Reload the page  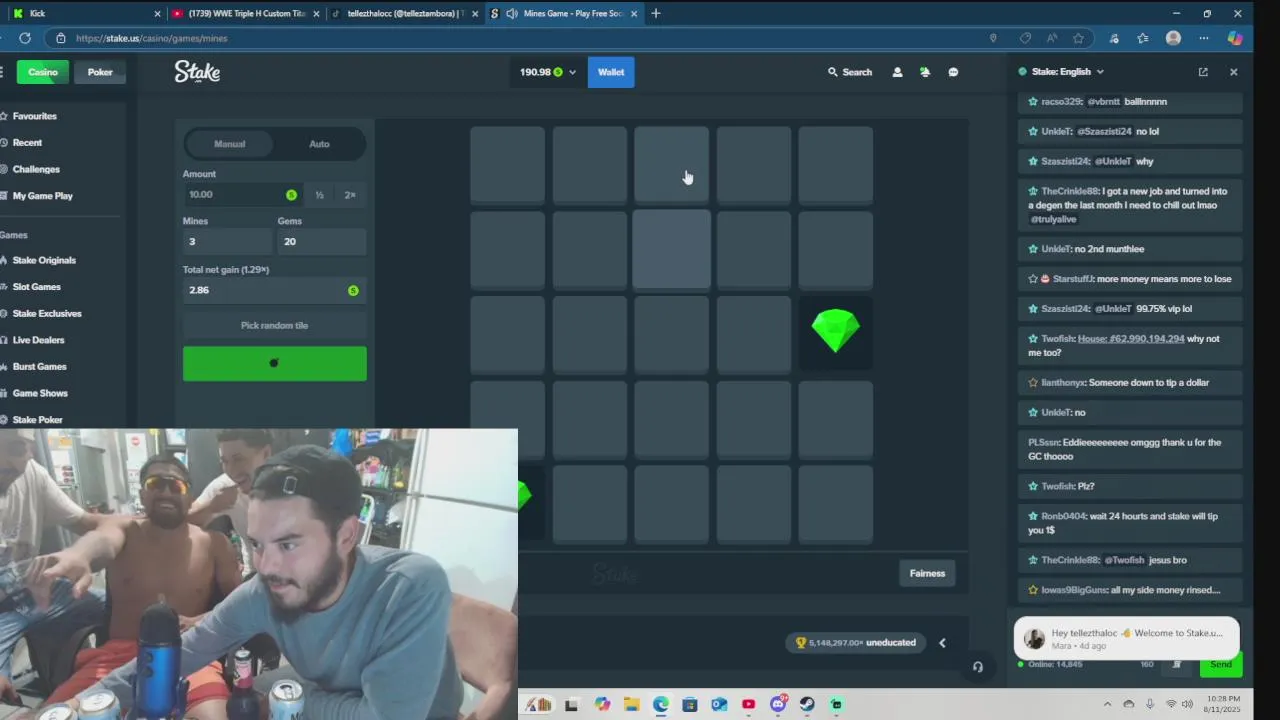[25, 38]
